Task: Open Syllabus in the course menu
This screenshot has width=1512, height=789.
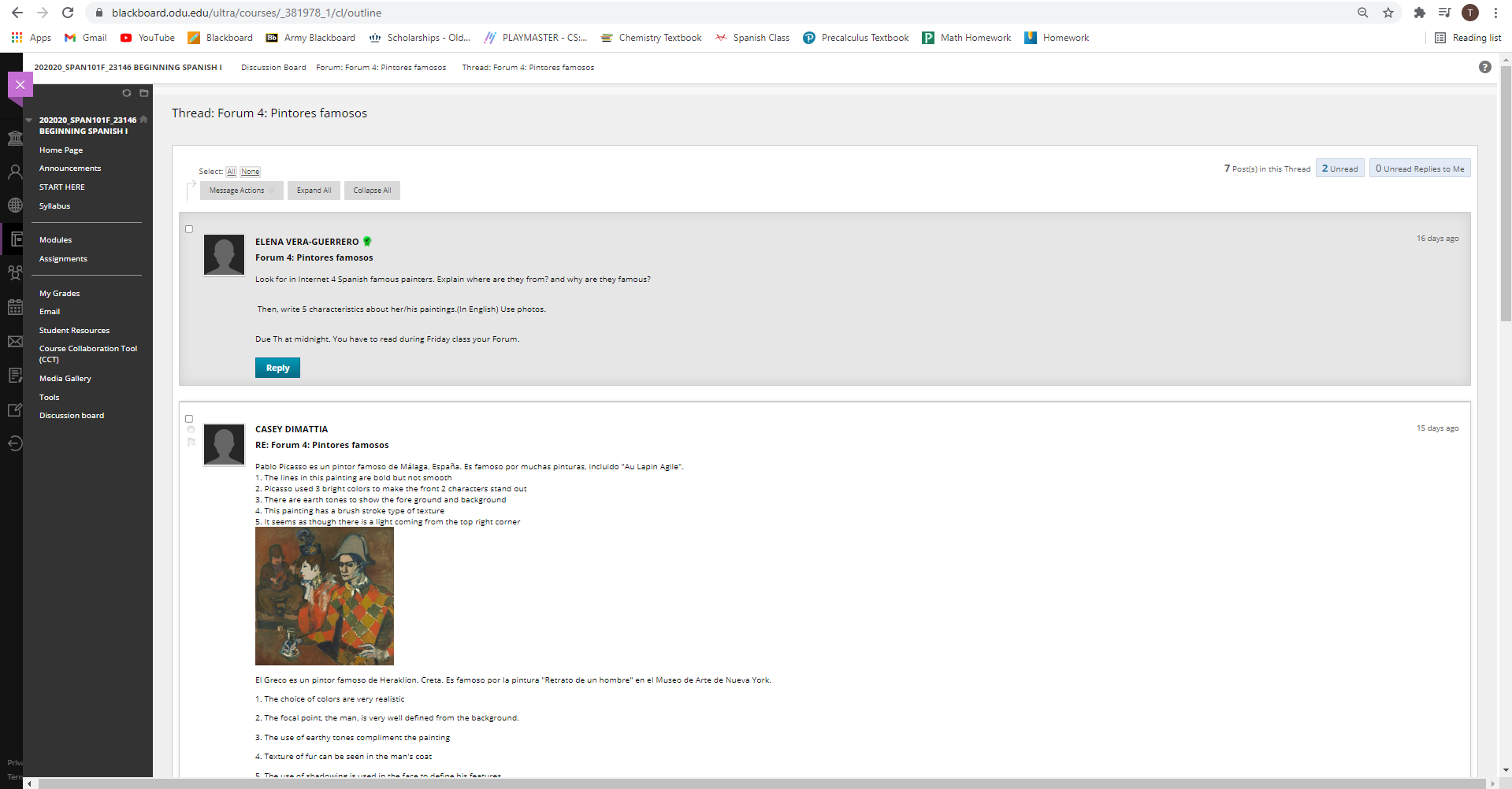Action: pos(55,206)
